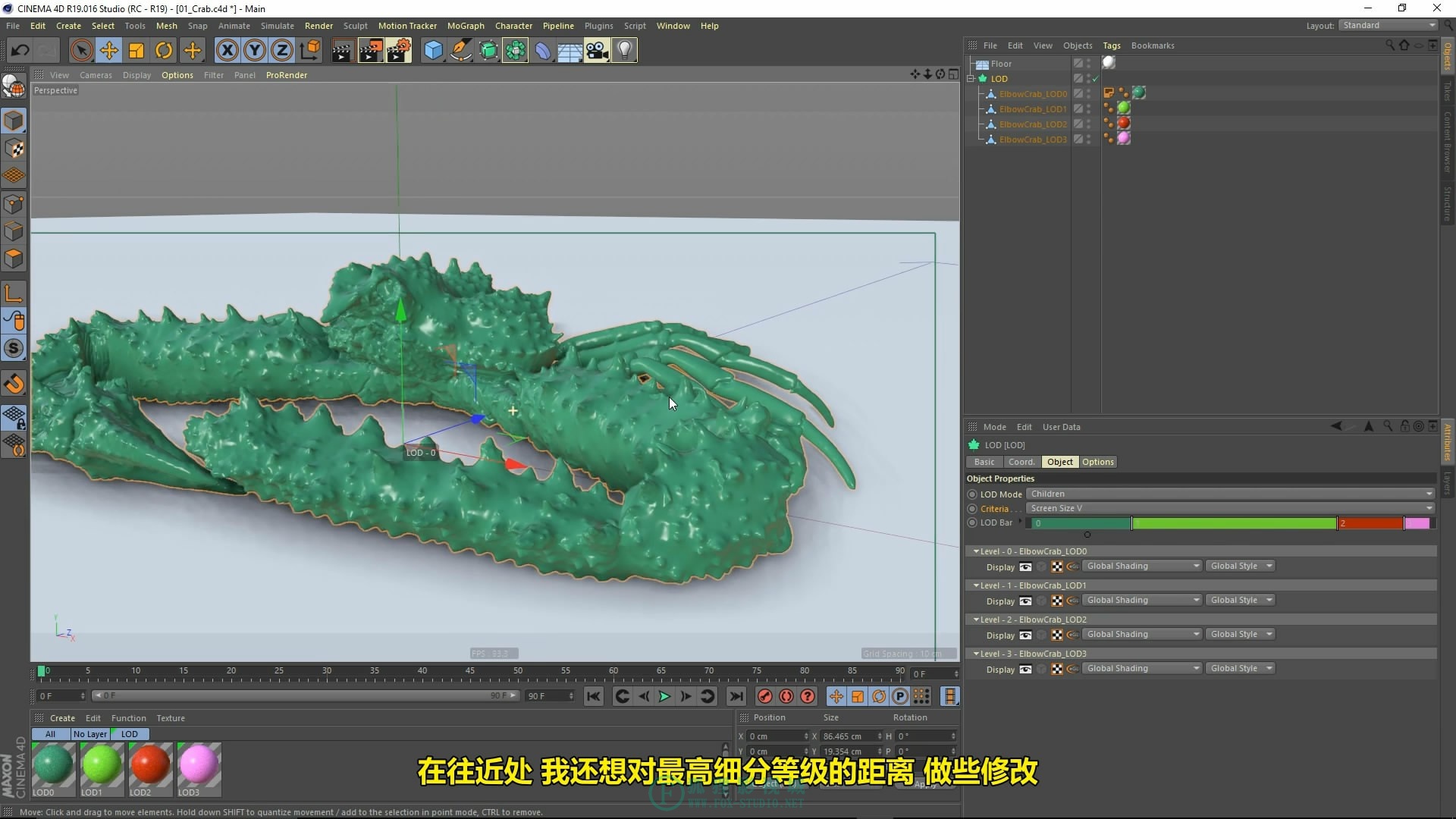
Task: Click Render to Picture Viewer icon
Action: click(371, 51)
